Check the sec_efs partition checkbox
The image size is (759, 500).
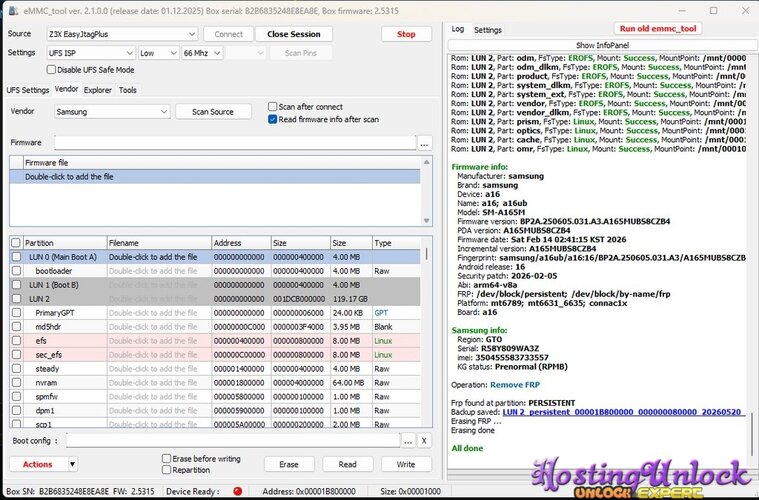(16, 355)
